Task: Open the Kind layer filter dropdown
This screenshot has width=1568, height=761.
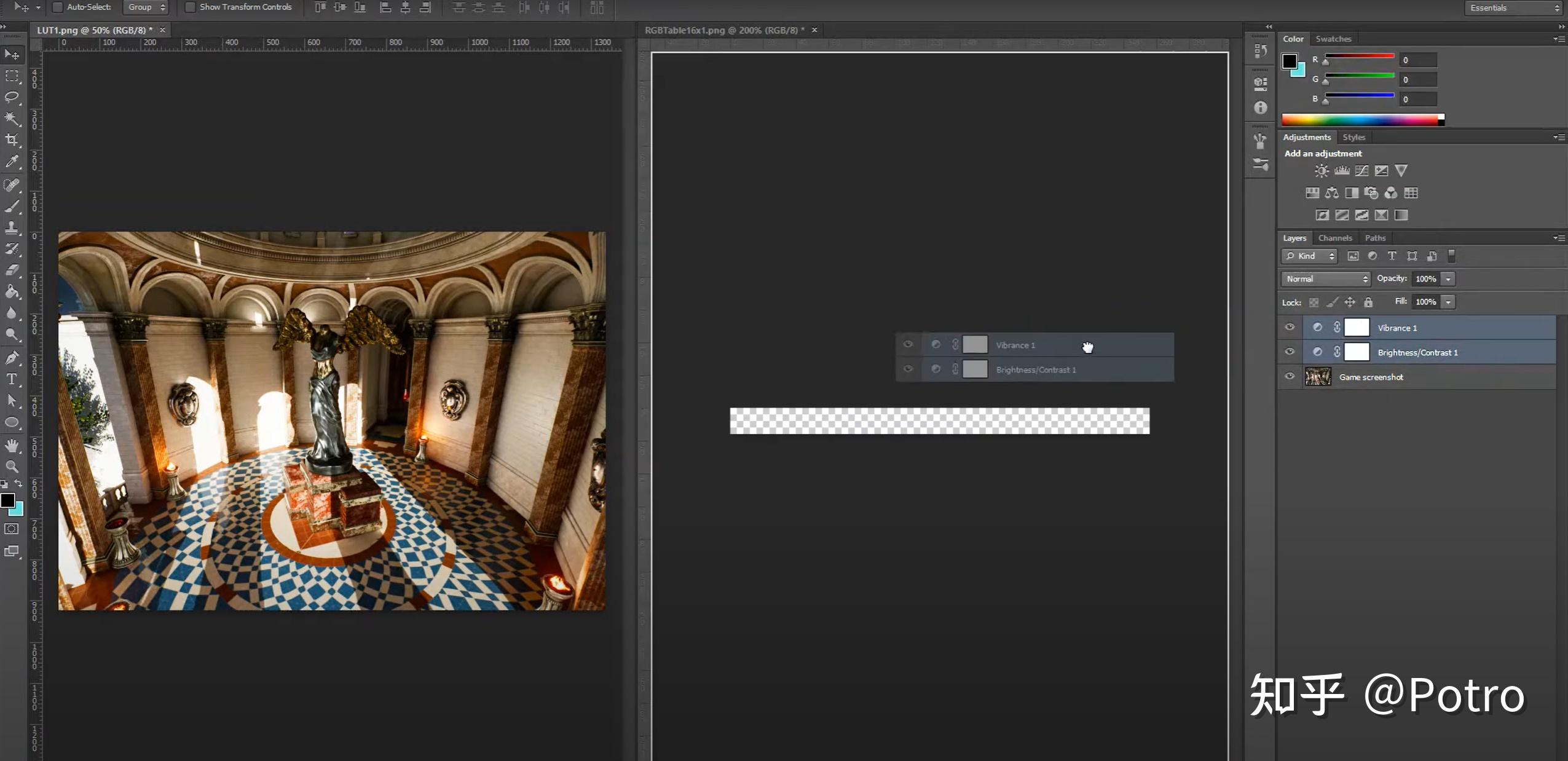Action: pos(1309,256)
